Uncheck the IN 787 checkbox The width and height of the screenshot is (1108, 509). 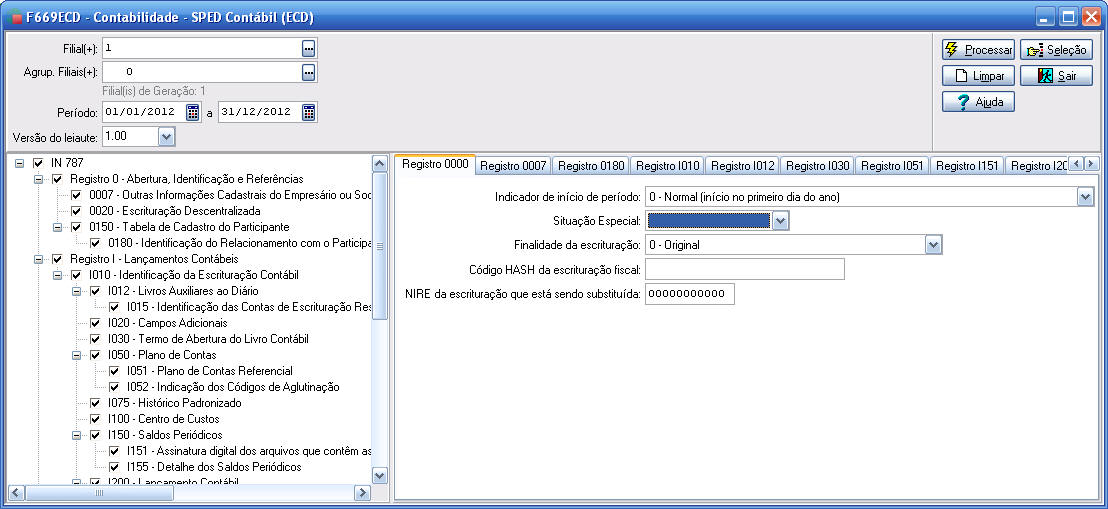38,163
